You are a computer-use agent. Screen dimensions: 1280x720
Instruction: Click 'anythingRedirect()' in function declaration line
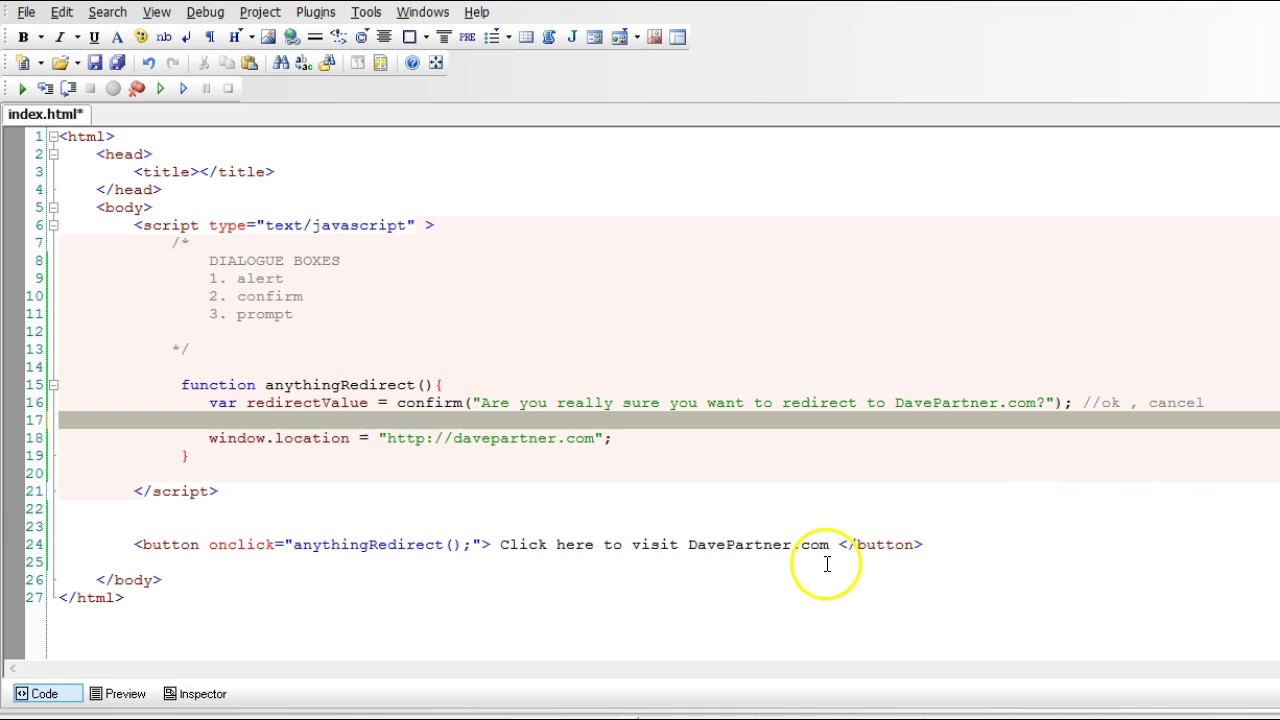coord(348,385)
